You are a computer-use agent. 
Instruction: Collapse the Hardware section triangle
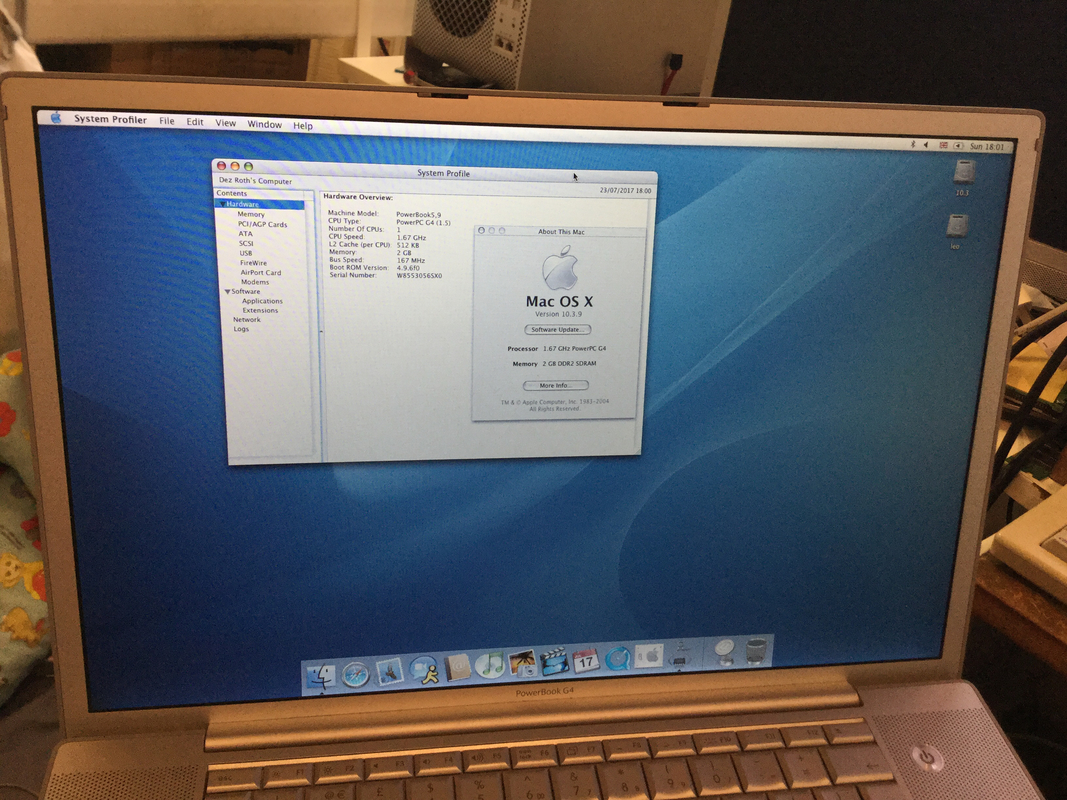click(x=222, y=204)
